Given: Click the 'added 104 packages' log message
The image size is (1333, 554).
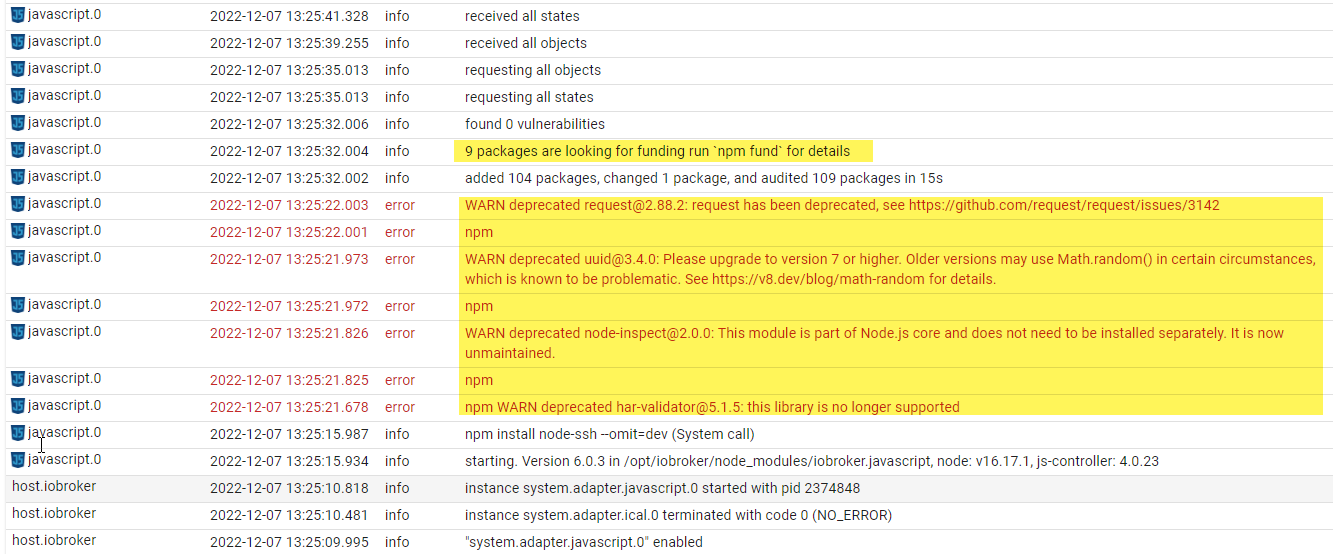Looking at the screenshot, I should (x=703, y=178).
